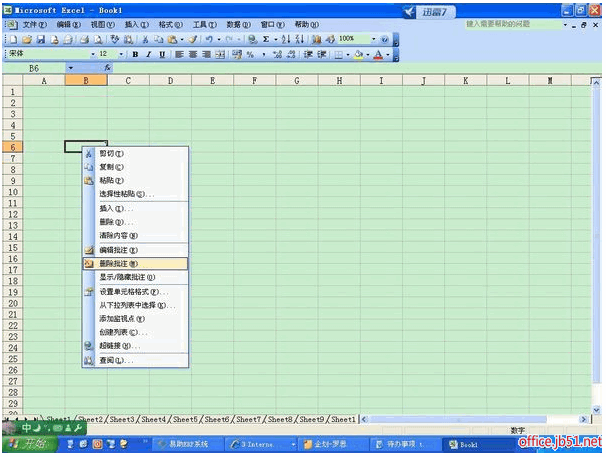Expand the Undo history dropdown arrow
The image size is (606, 457).
click(219, 39)
